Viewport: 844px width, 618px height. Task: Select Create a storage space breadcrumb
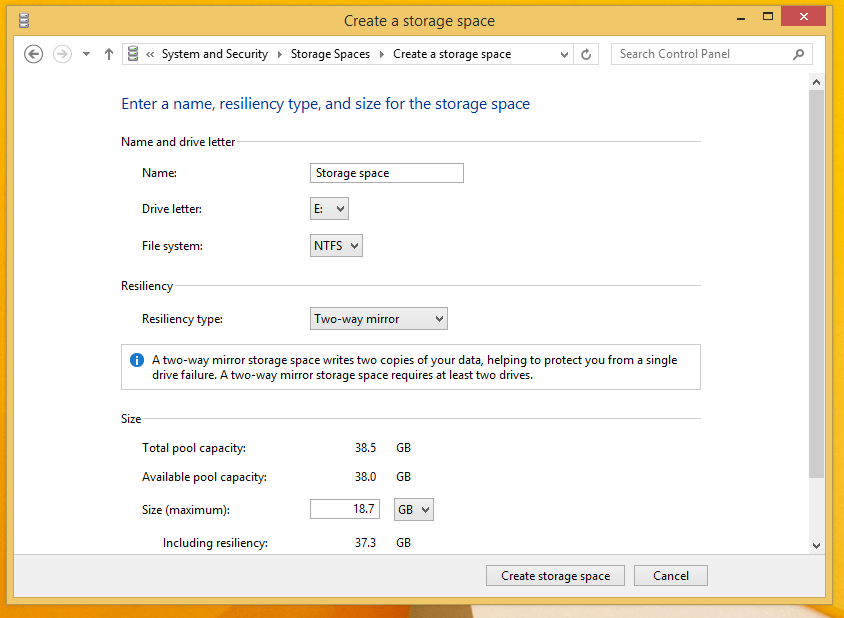click(x=452, y=54)
